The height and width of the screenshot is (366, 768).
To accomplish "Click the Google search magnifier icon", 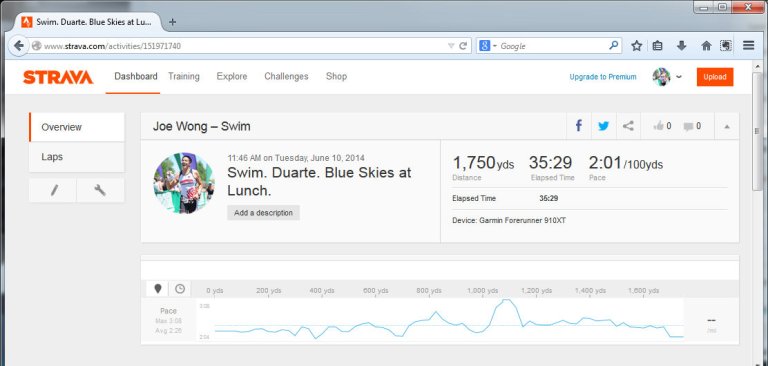I will (613, 46).
